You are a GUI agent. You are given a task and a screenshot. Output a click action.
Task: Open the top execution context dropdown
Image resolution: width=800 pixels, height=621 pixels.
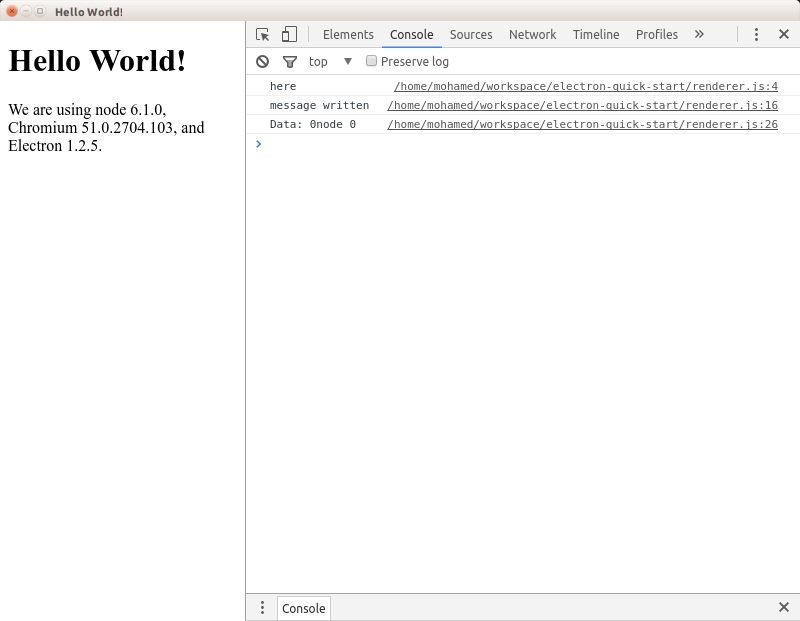point(330,62)
